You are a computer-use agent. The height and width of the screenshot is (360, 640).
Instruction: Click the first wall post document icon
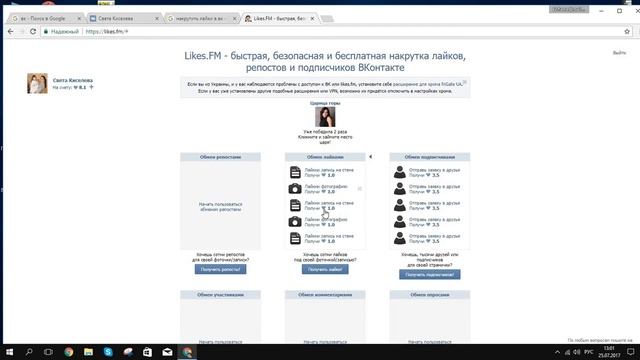(x=295, y=172)
